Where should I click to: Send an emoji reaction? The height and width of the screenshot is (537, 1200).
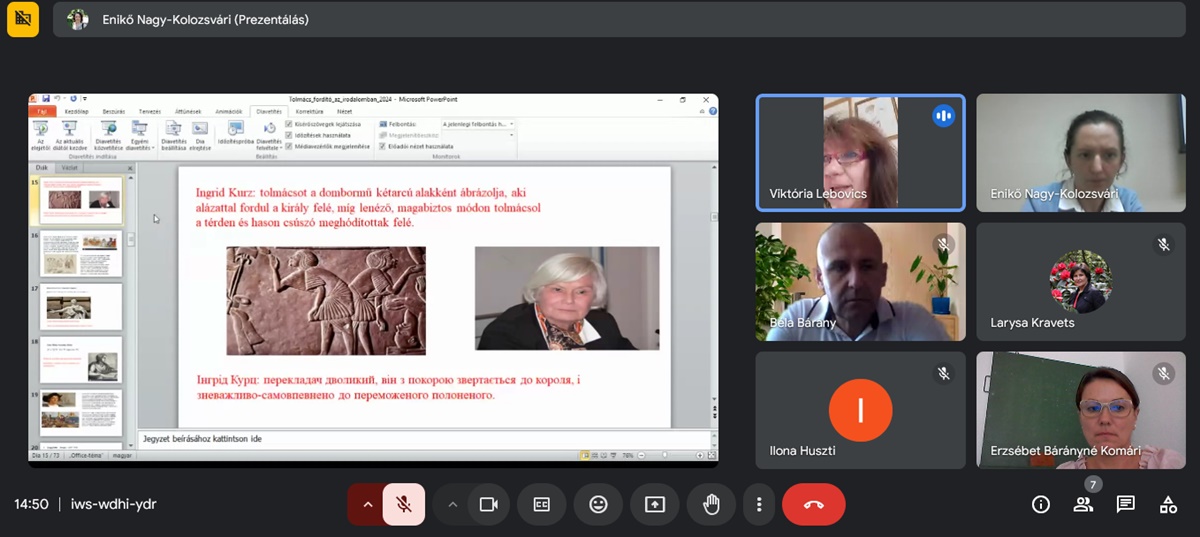598,504
